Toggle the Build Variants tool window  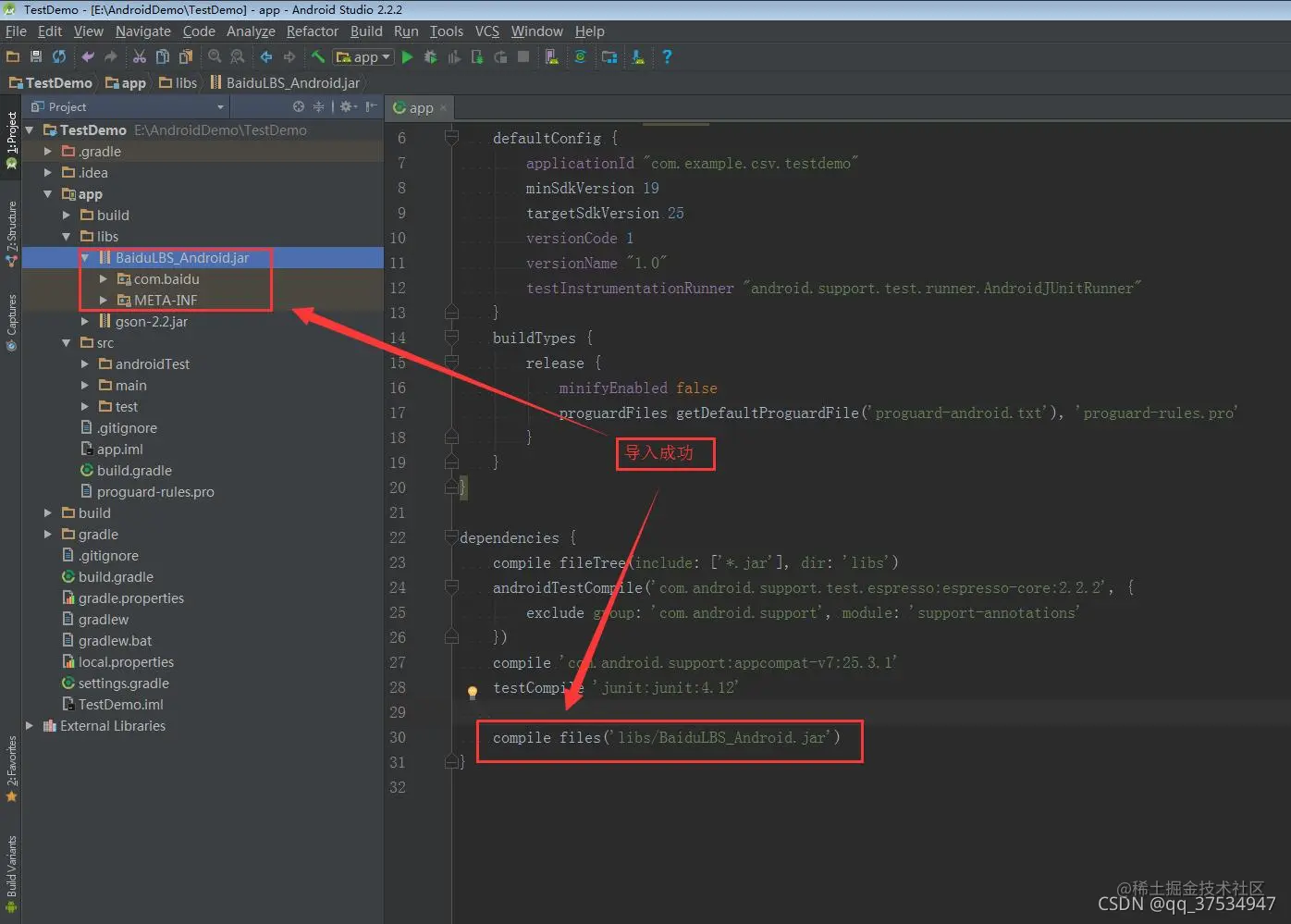click(11, 874)
